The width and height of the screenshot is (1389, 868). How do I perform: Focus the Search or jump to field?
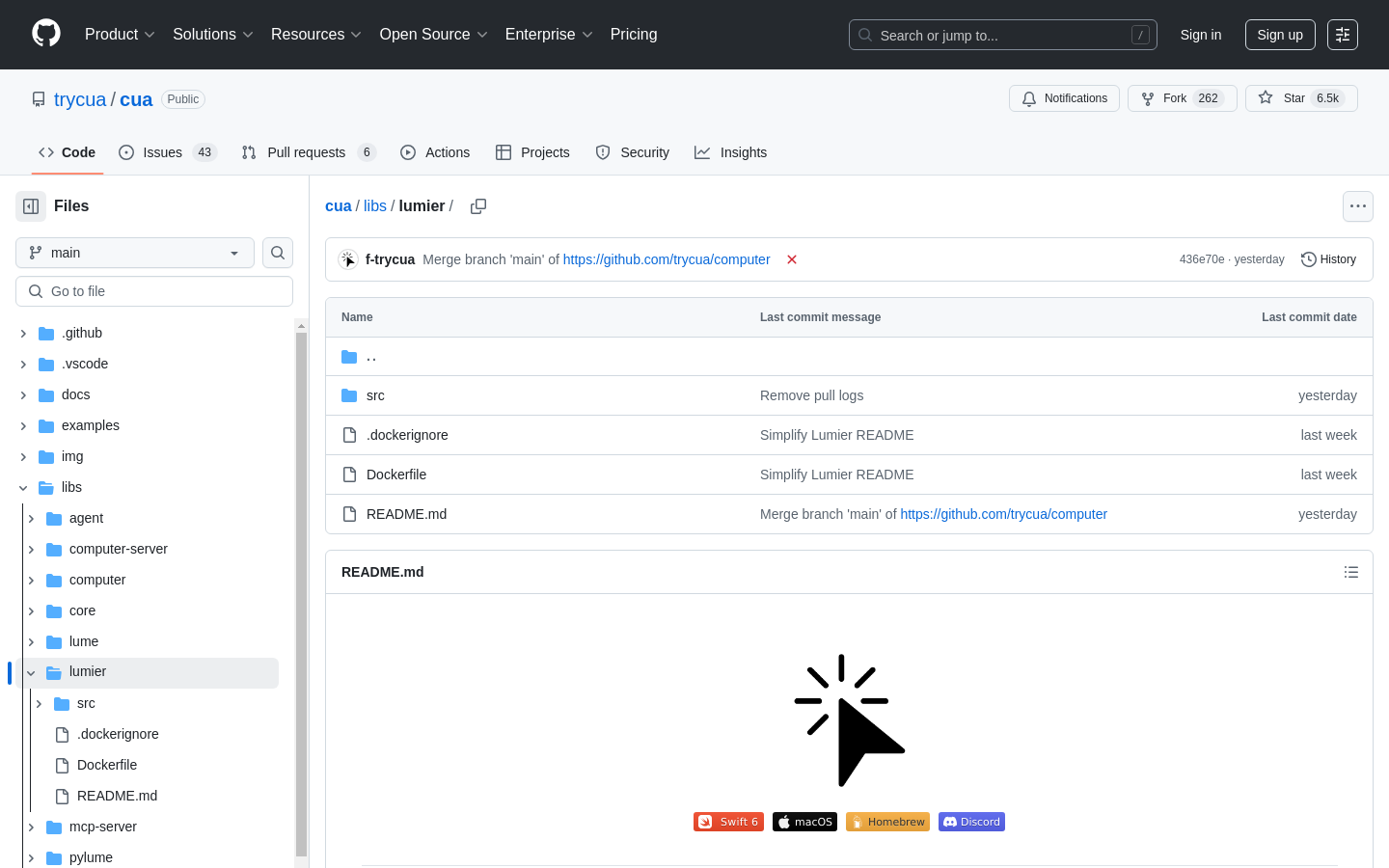(x=1003, y=35)
